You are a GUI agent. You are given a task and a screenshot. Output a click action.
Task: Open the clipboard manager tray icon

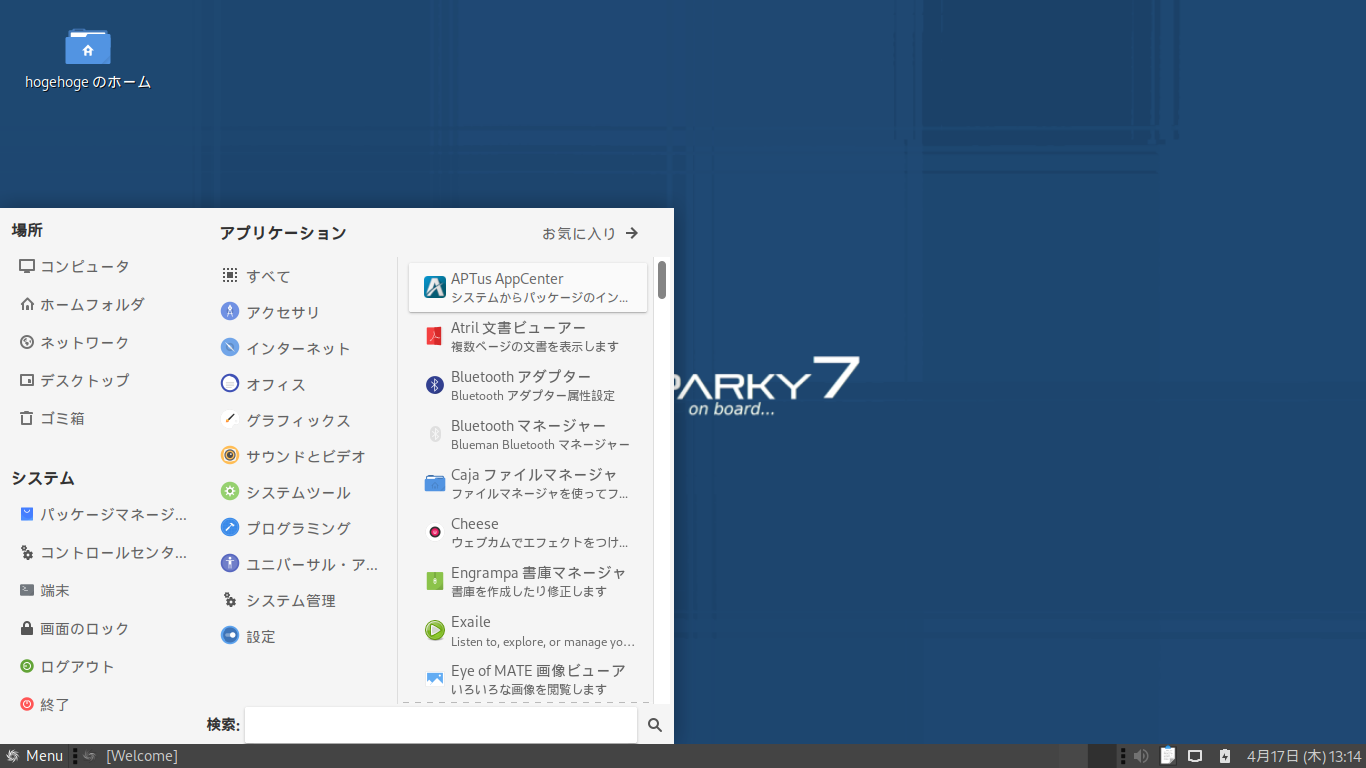click(1167, 756)
